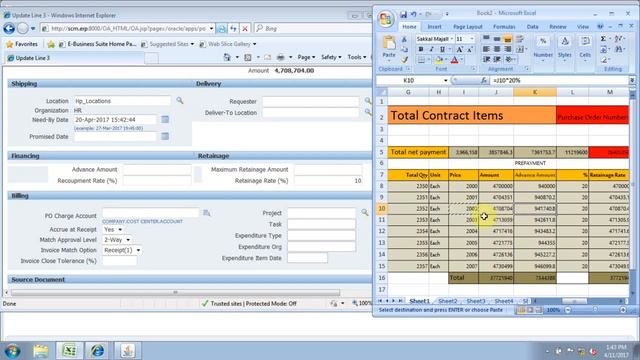Open Excel from the Windows taskbar
This screenshot has height=360, width=640.
coord(69,351)
